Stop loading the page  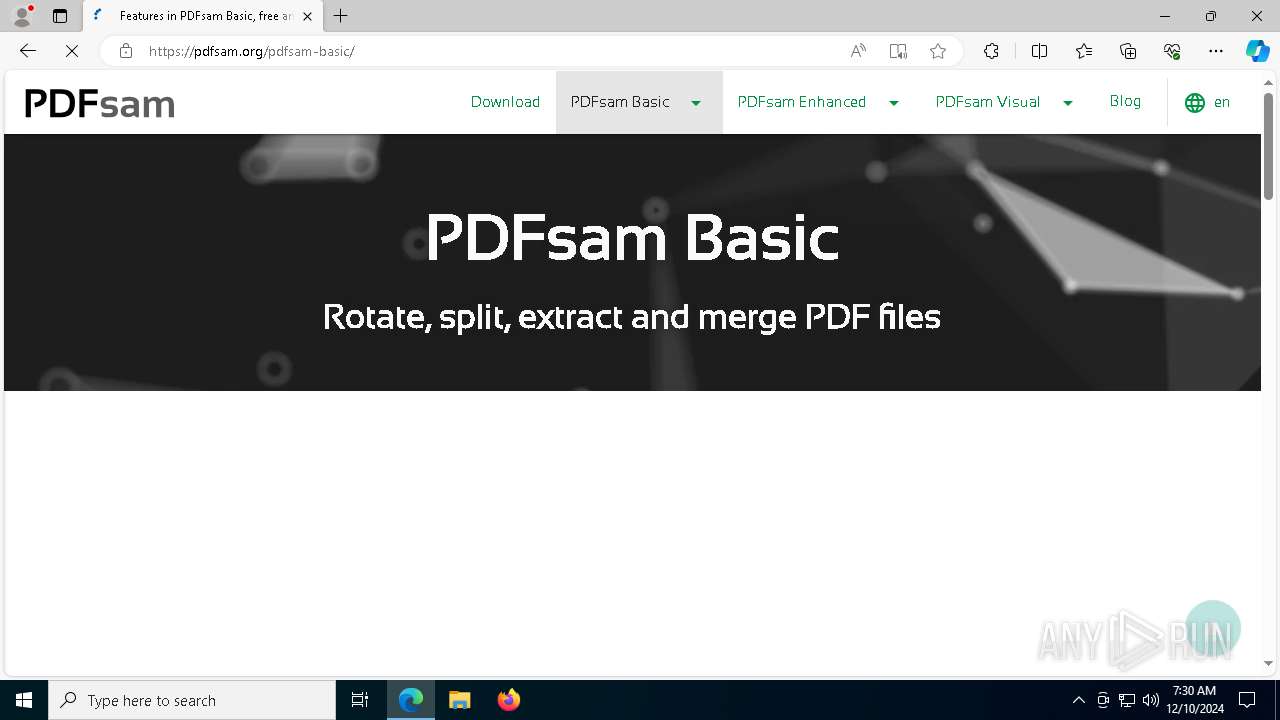click(x=72, y=51)
